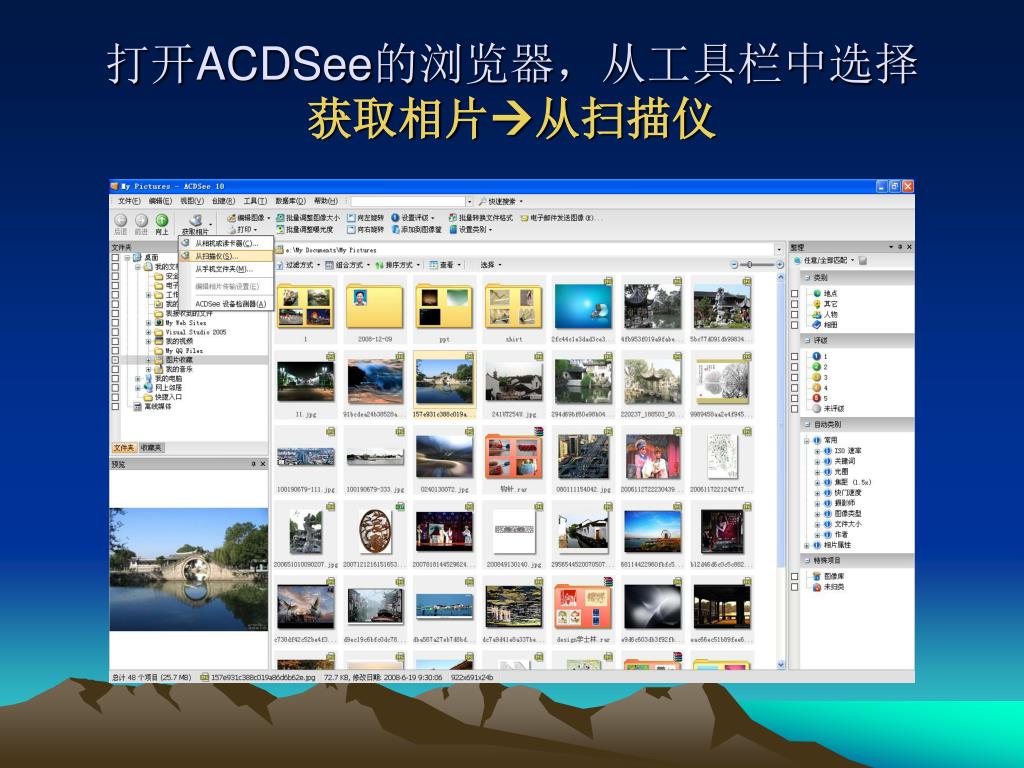This screenshot has height=768, width=1024.
Task: Check the 地点 category checkbox
Action: coord(795,293)
